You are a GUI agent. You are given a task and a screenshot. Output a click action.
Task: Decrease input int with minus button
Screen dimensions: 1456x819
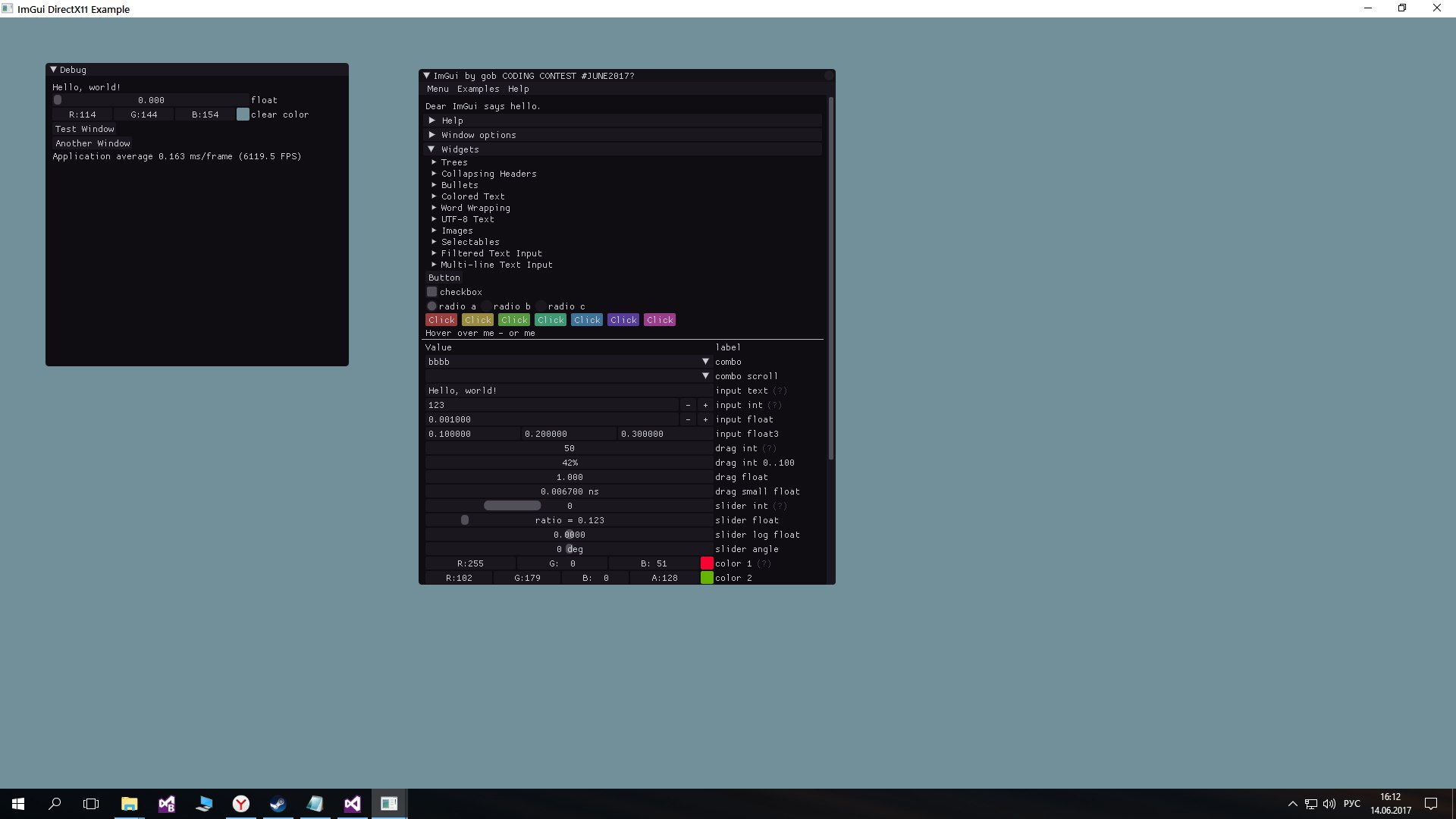pos(688,405)
